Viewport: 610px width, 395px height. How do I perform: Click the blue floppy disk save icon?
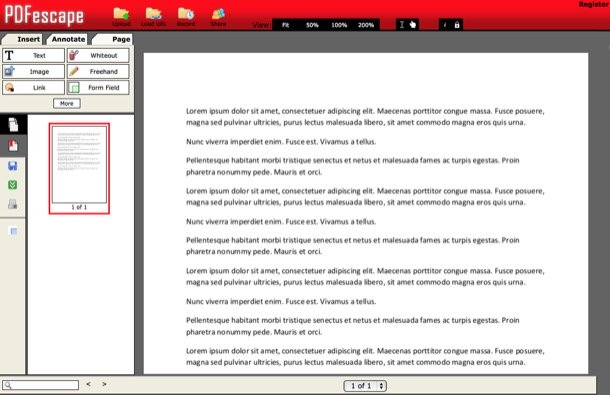(x=12, y=166)
